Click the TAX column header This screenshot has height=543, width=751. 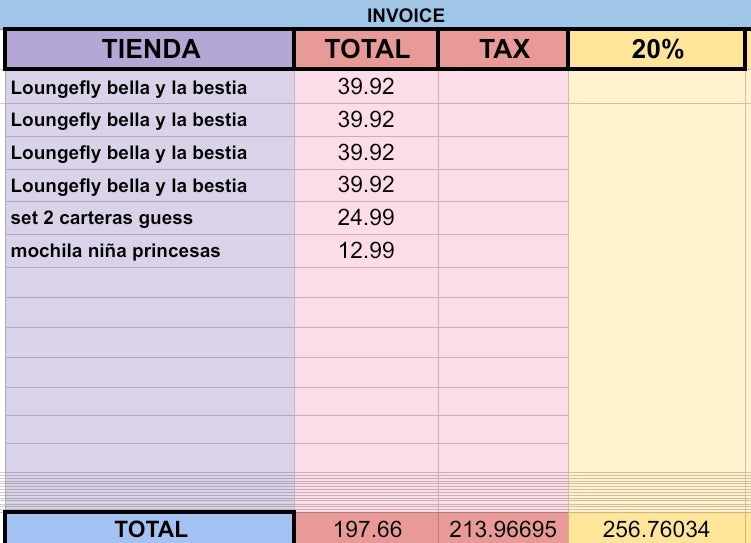coord(503,49)
